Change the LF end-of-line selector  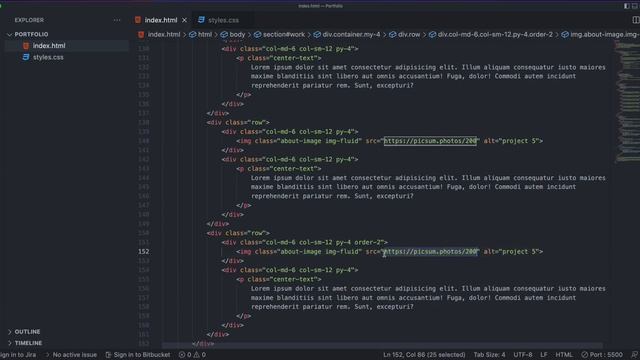544,355
